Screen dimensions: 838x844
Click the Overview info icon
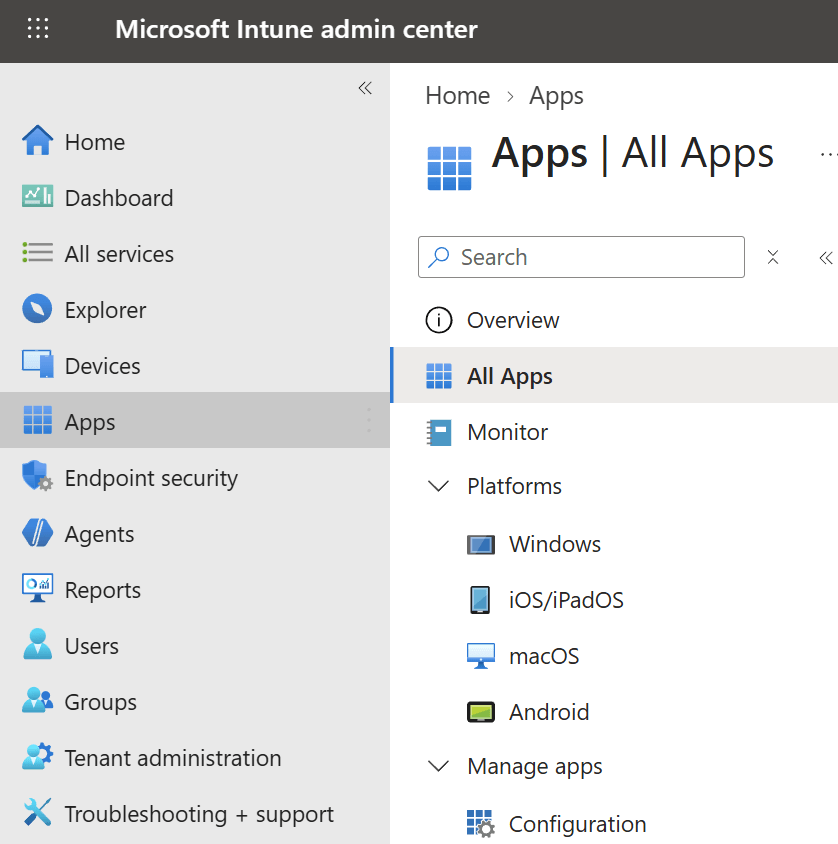439,320
